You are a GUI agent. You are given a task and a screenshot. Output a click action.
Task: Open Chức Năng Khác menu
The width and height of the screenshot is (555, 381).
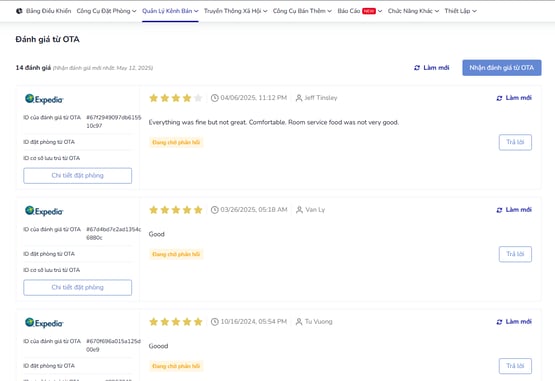pyautogui.click(x=413, y=11)
